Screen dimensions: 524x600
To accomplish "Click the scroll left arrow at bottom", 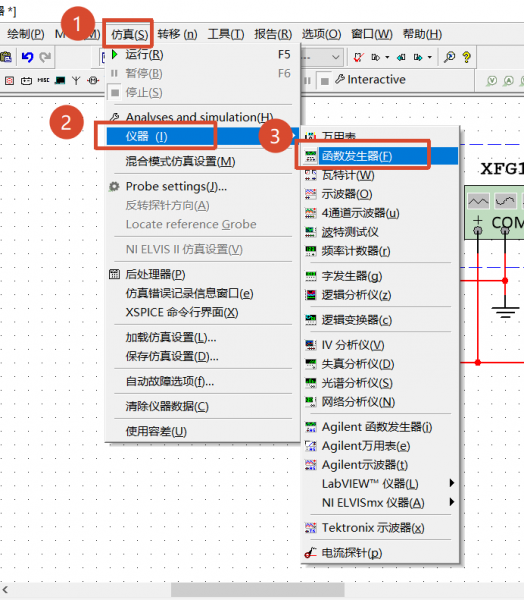I will click(x=5, y=590).
